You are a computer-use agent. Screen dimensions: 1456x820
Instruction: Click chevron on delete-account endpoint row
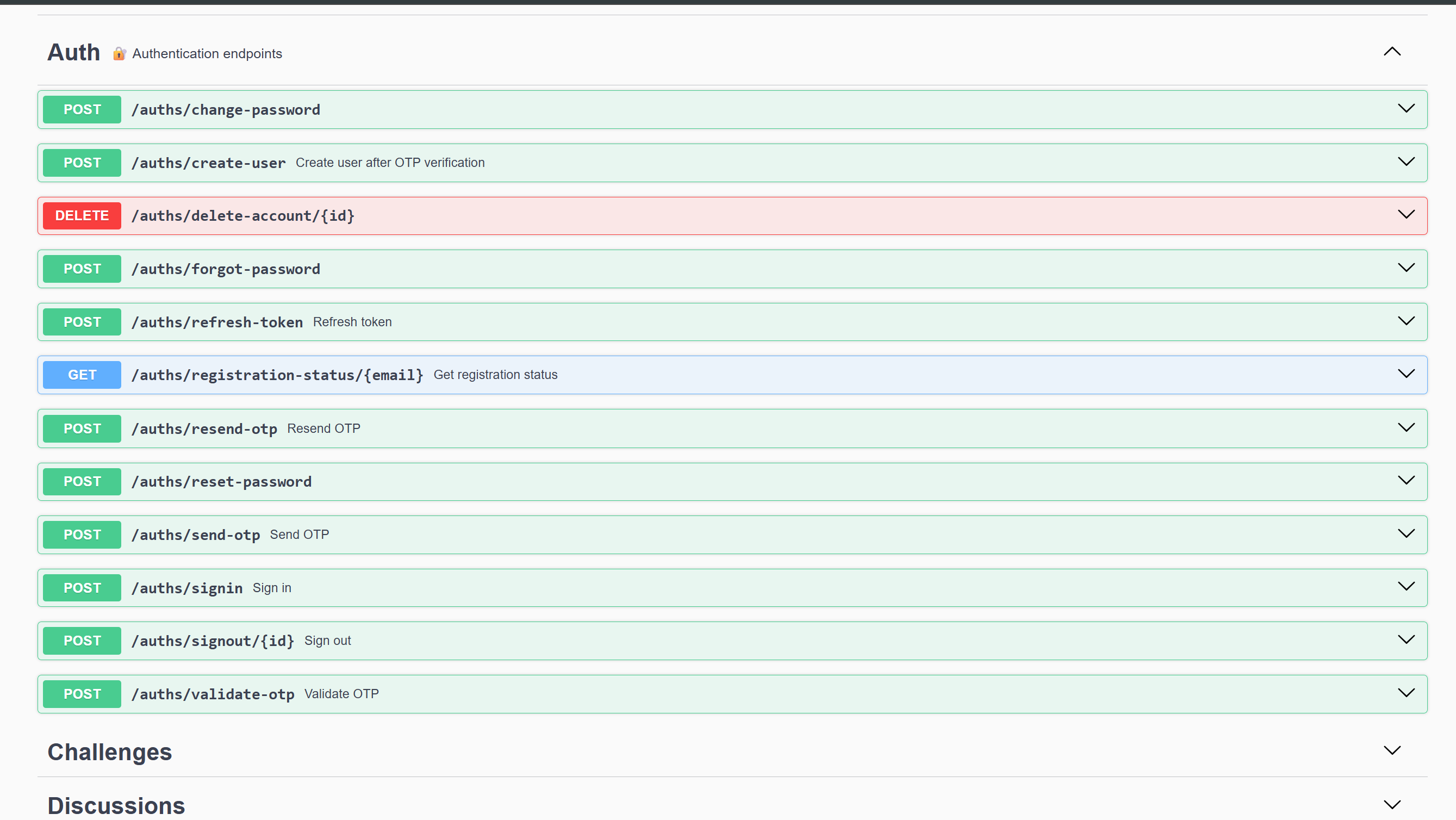tap(1405, 215)
